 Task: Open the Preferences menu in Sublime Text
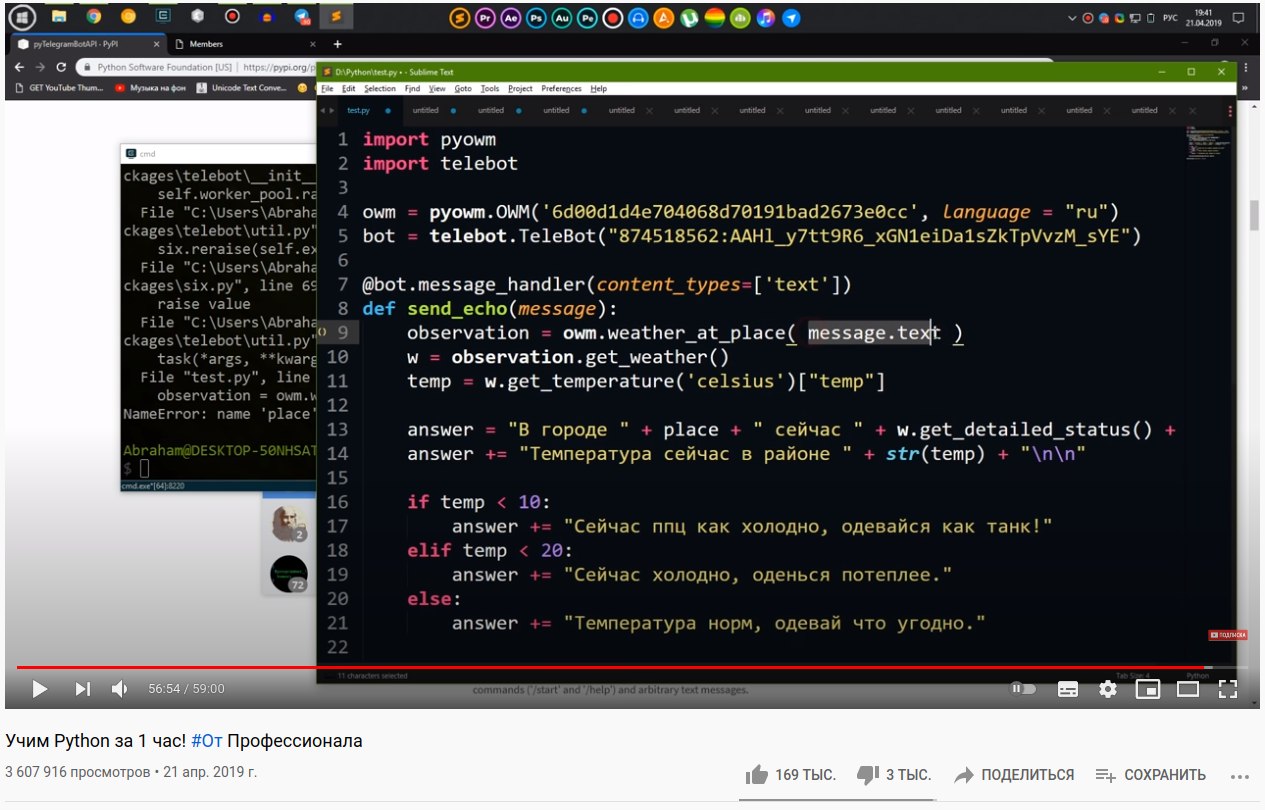561,89
